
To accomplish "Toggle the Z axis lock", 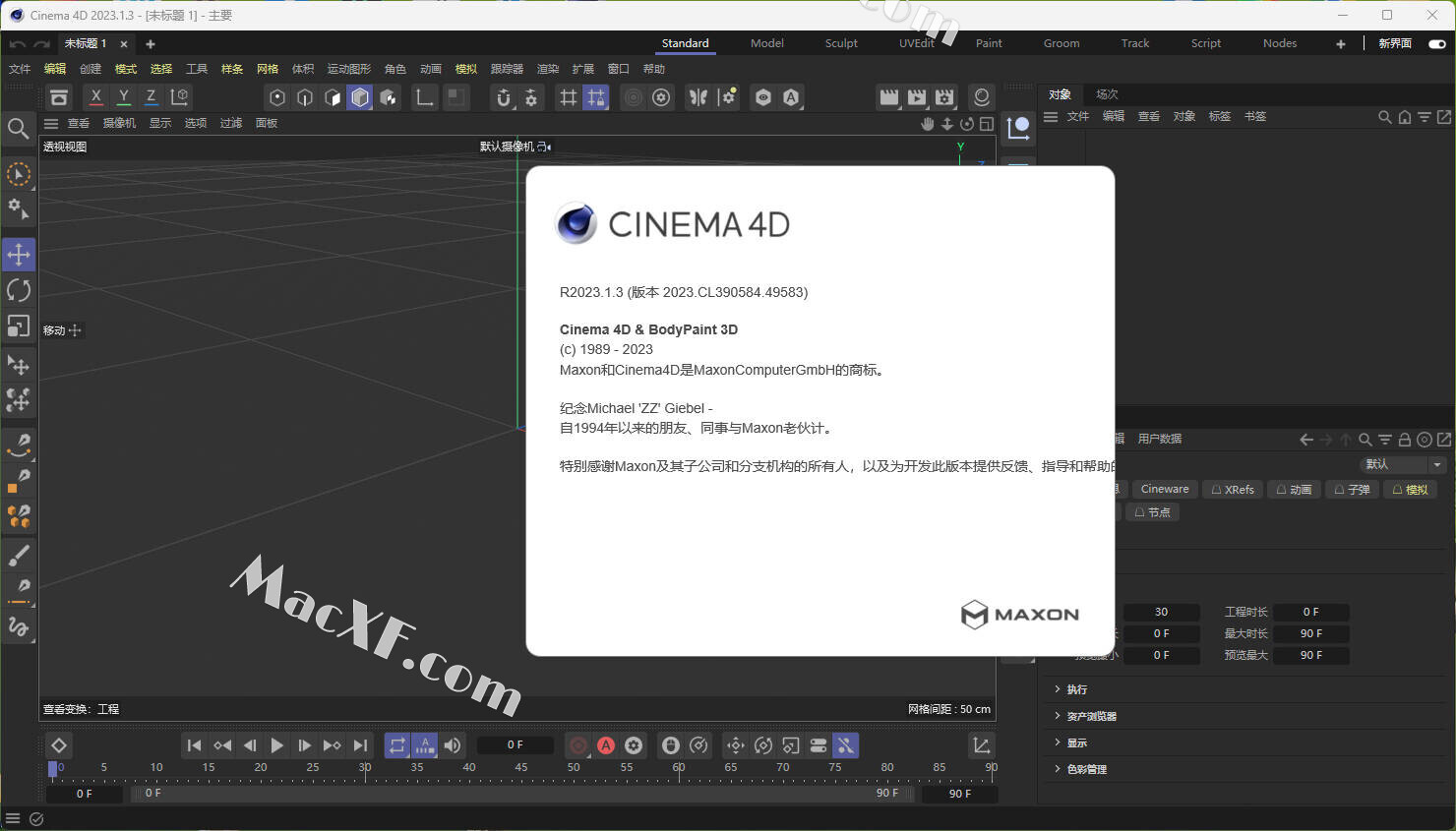I will coord(151,96).
